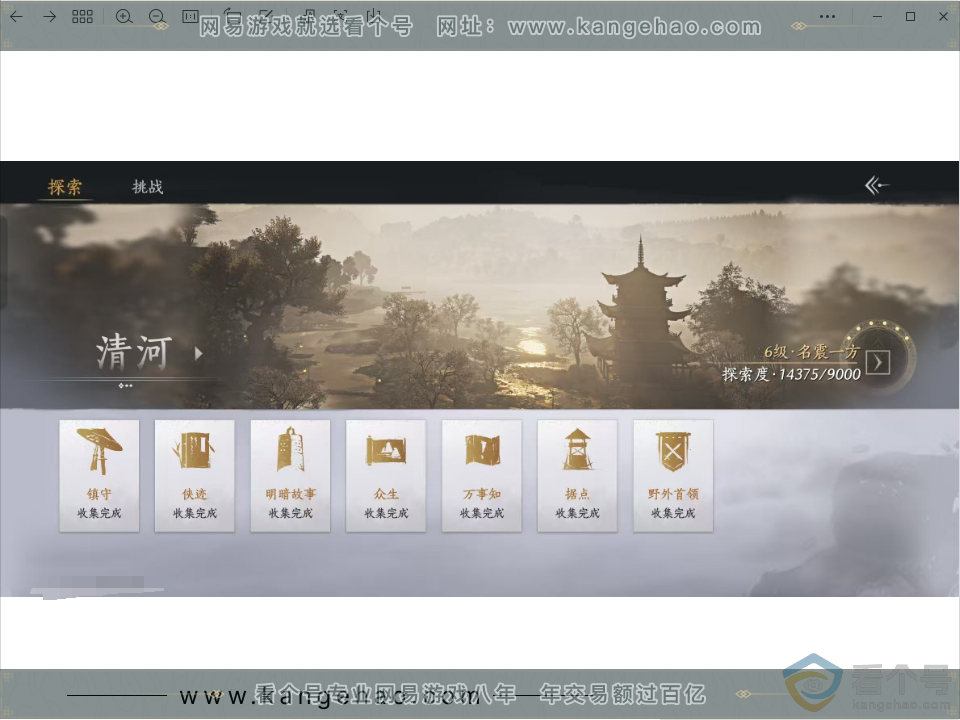The image size is (960, 720).
Task: Open the 侠迹 collection card
Action: point(195,476)
